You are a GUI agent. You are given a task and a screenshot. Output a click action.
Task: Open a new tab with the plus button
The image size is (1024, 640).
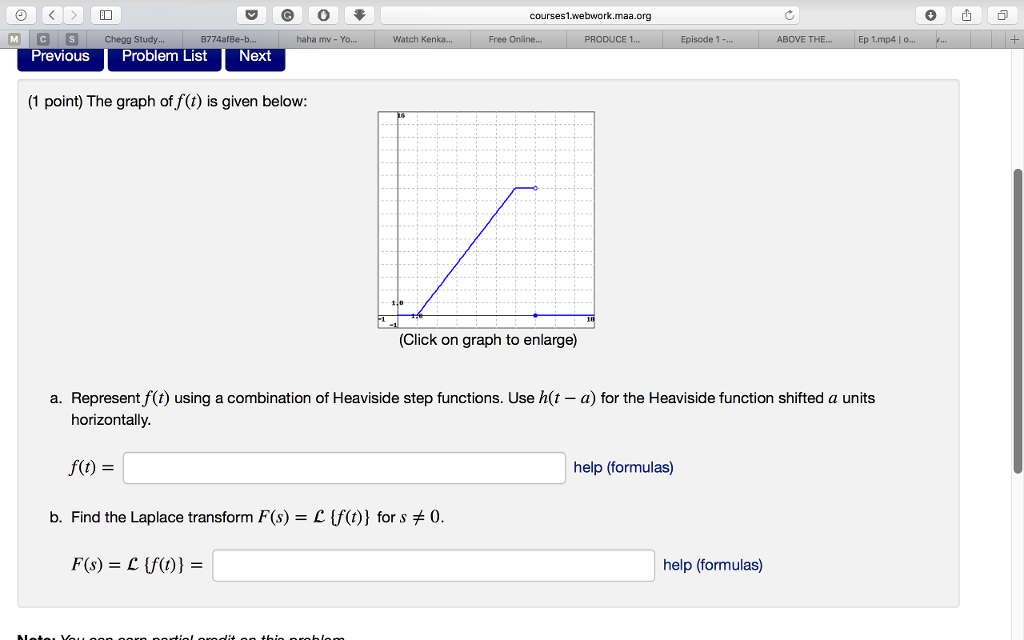coord(1014,40)
